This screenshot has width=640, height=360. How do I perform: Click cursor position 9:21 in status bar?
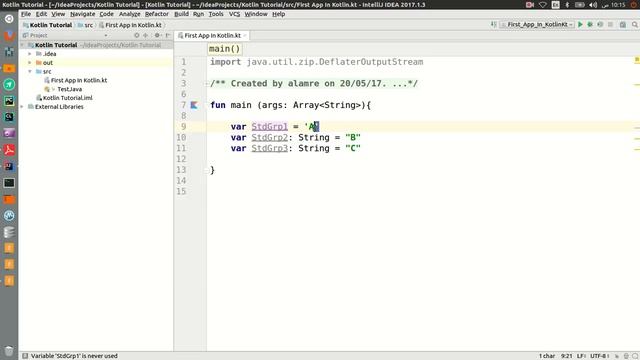coord(567,356)
